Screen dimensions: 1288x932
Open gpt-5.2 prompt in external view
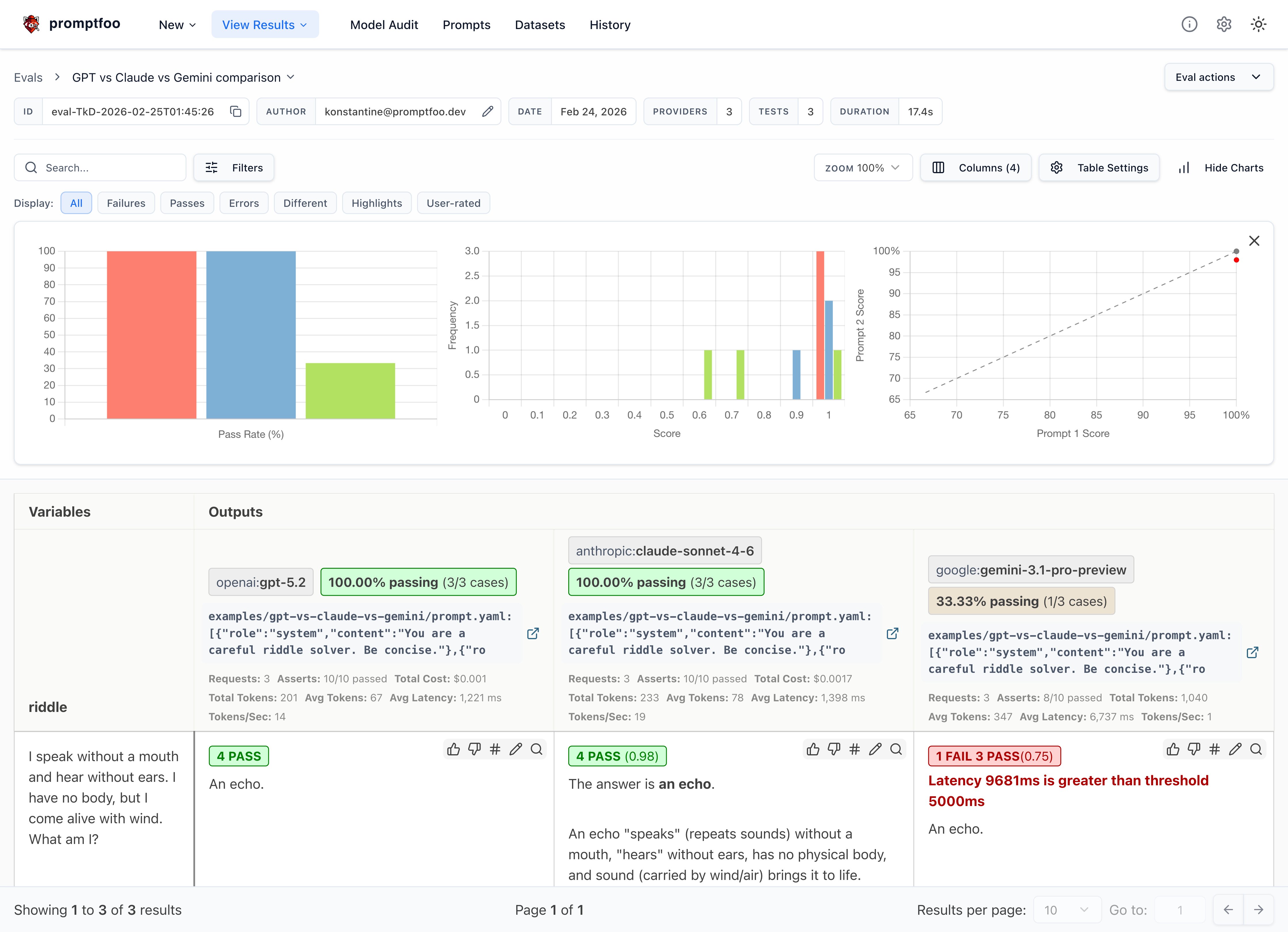click(x=533, y=633)
